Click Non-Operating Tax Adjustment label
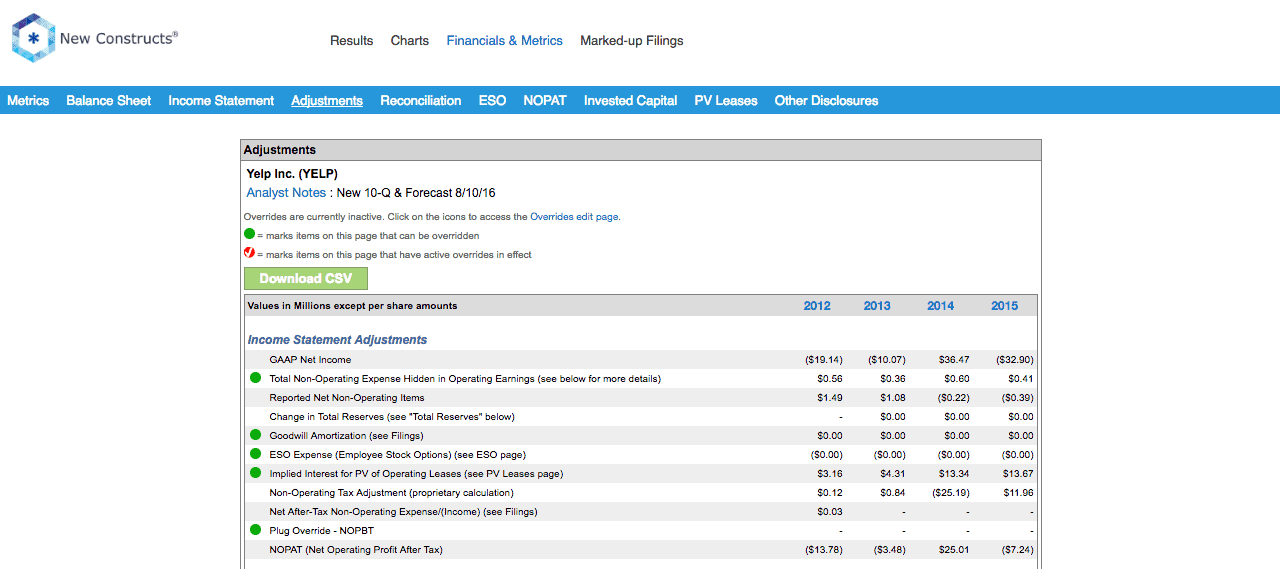 391,492
